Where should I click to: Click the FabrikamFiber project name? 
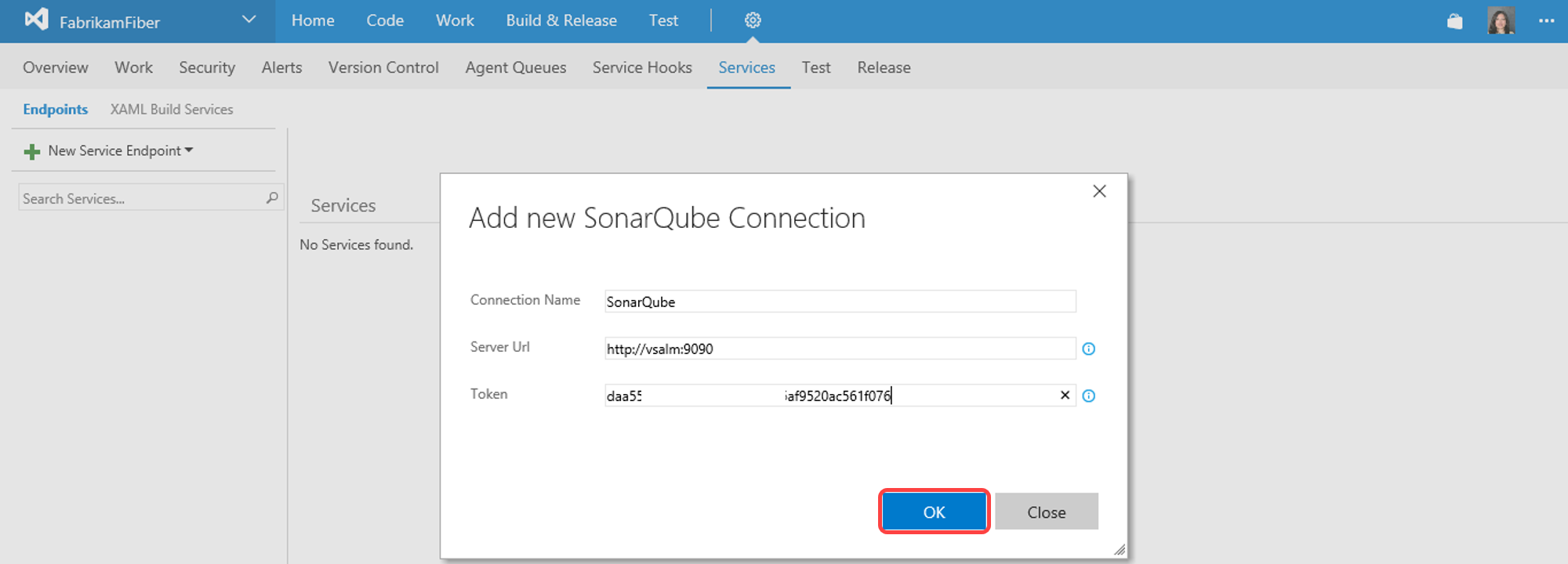110,22
